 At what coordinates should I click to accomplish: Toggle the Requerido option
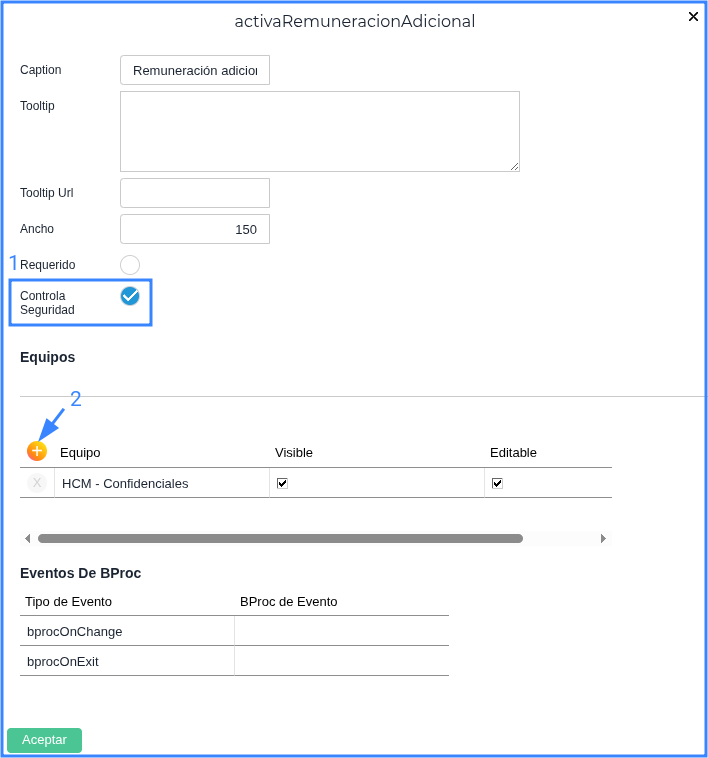130,265
